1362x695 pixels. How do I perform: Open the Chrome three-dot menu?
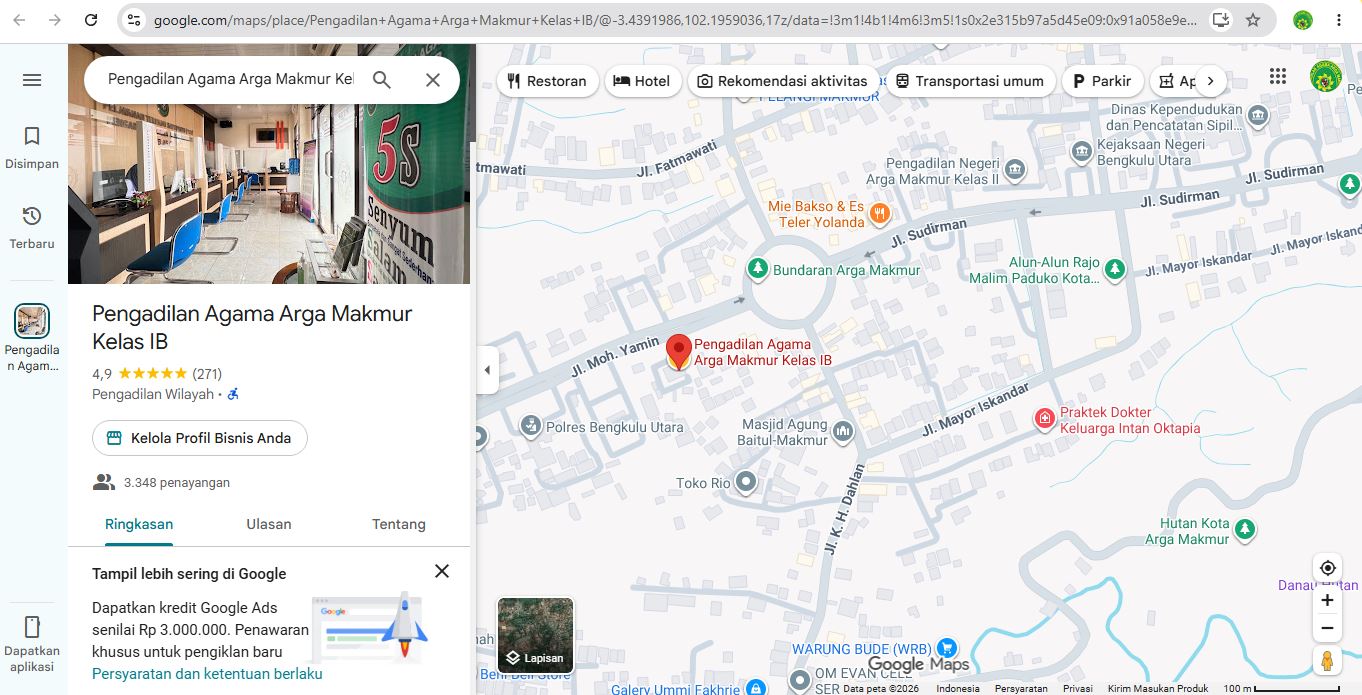tap(1339, 20)
